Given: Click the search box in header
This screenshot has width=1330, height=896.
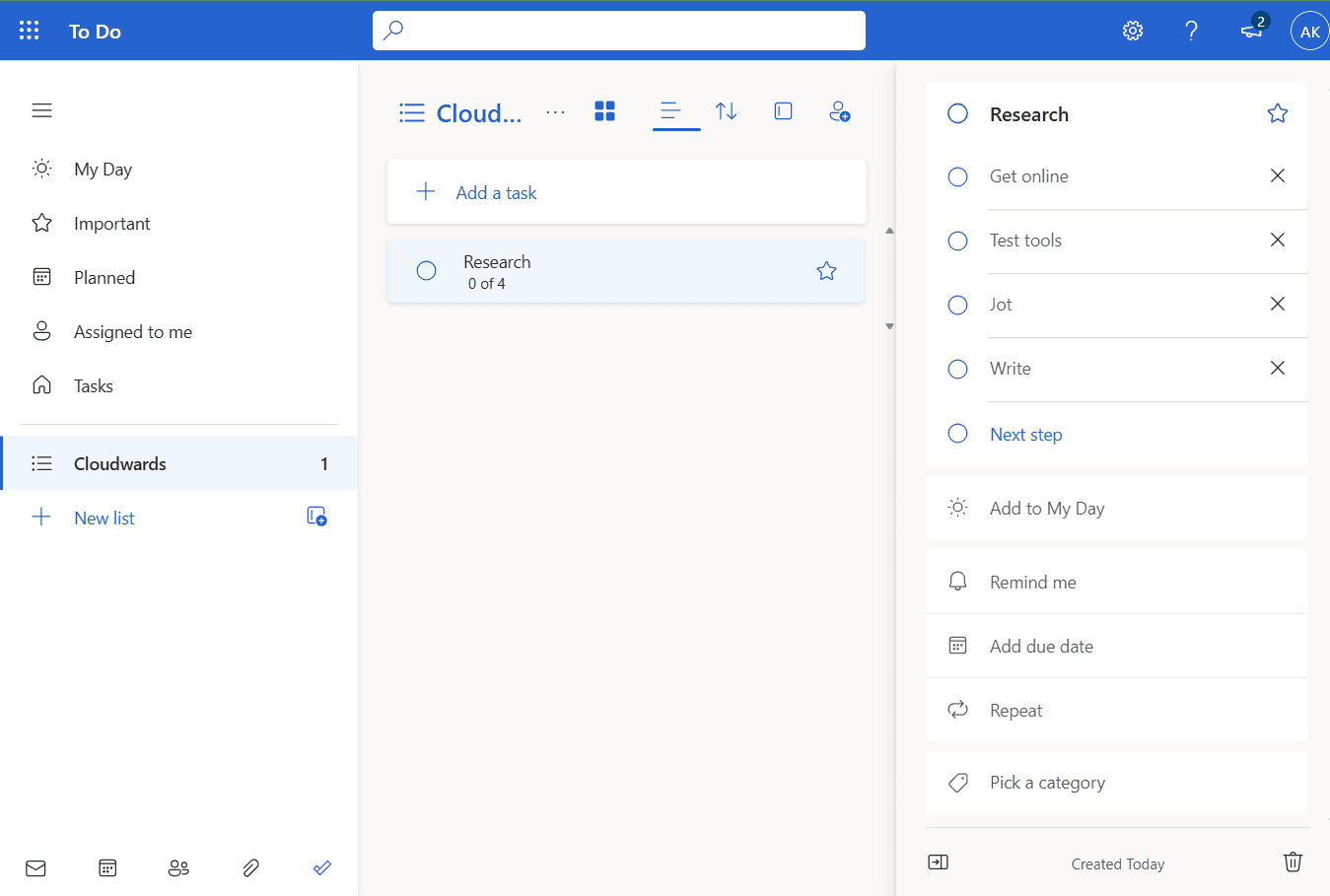Looking at the screenshot, I should (x=619, y=31).
